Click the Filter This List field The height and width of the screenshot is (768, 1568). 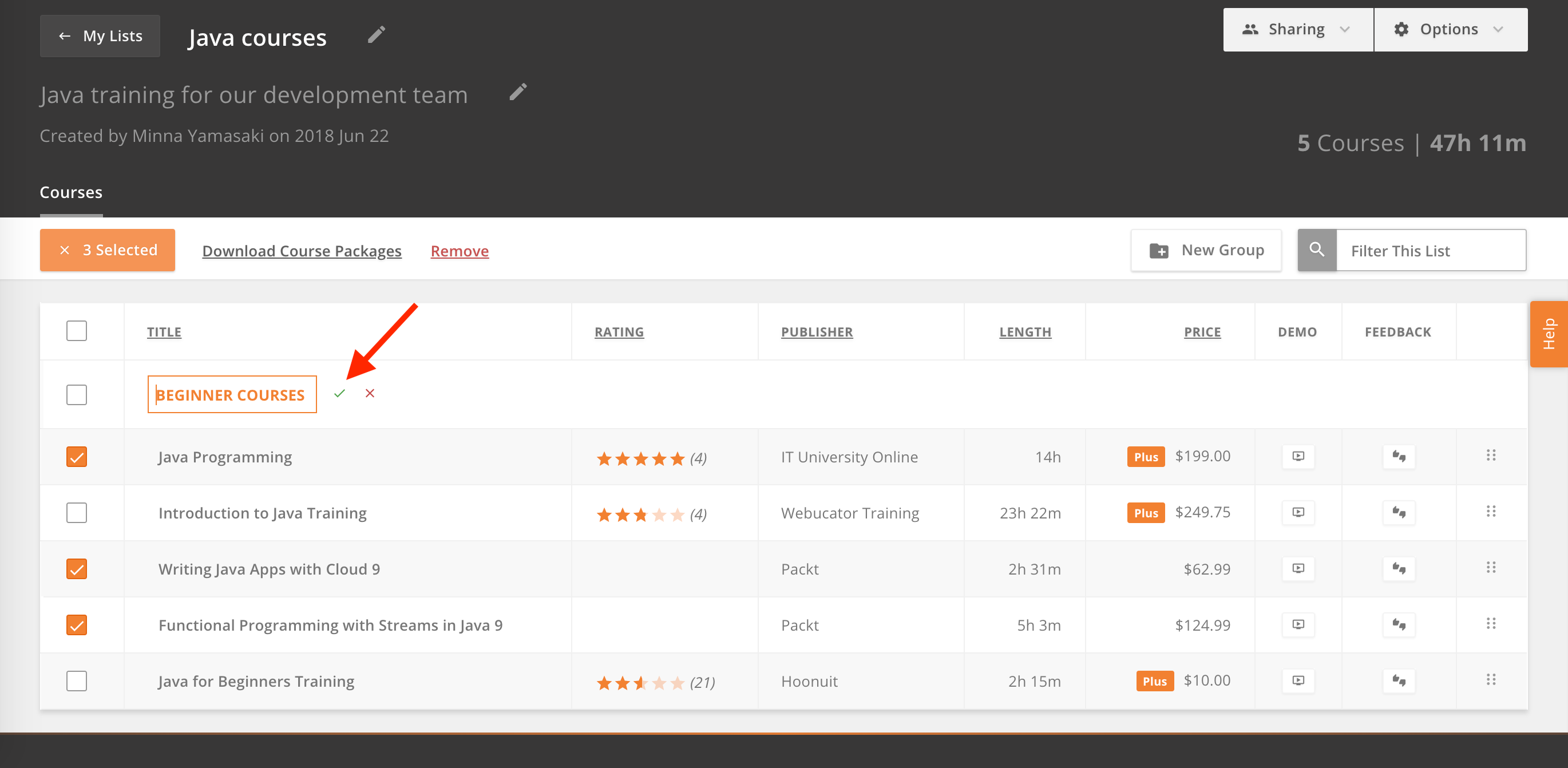(x=1431, y=251)
